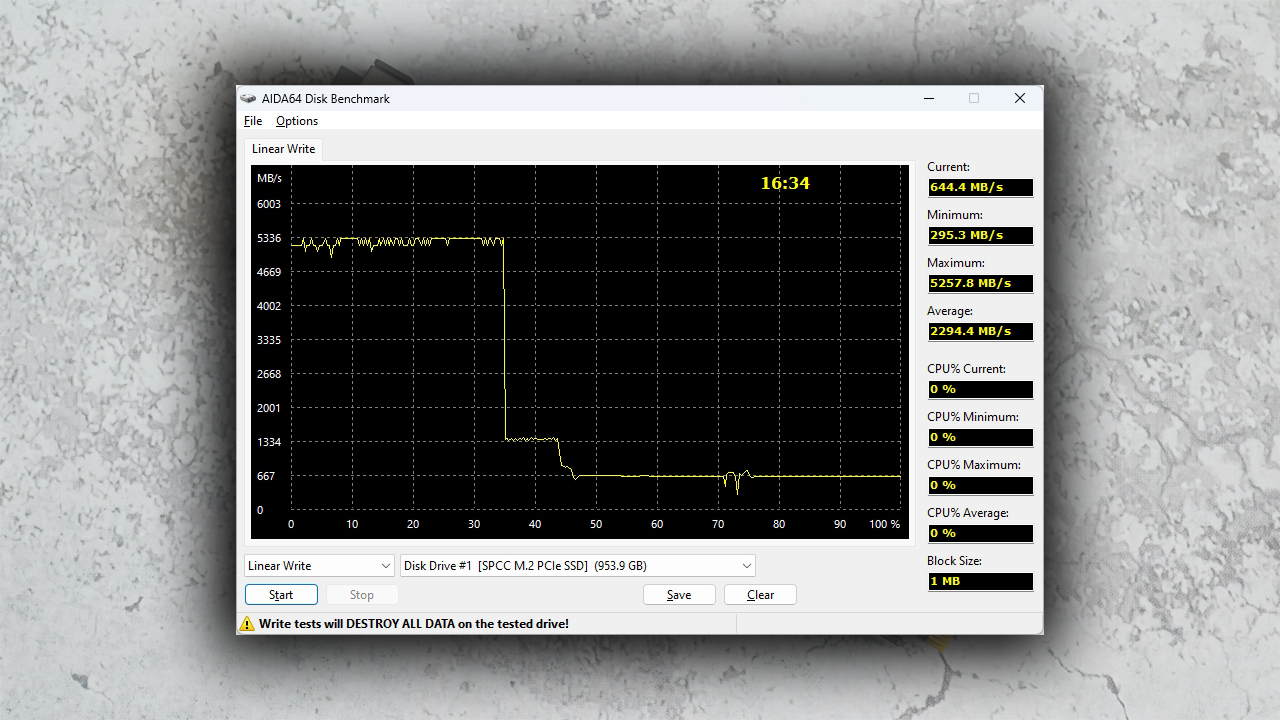The height and width of the screenshot is (720, 1280).
Task: Click the disabled Stop button
Action: [x=362, y=595]
